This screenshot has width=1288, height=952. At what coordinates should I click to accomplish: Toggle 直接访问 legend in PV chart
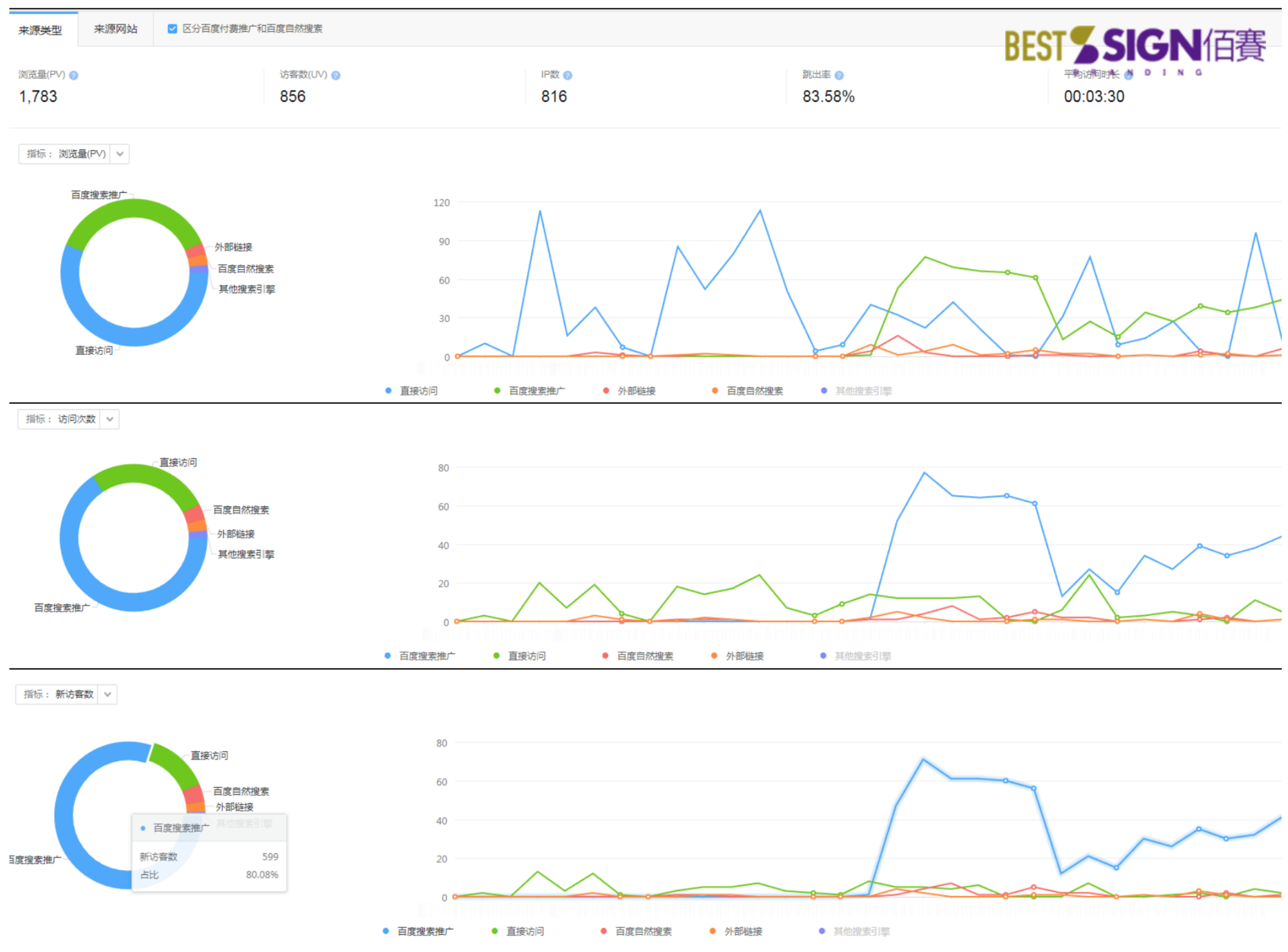tap(412, 392)
